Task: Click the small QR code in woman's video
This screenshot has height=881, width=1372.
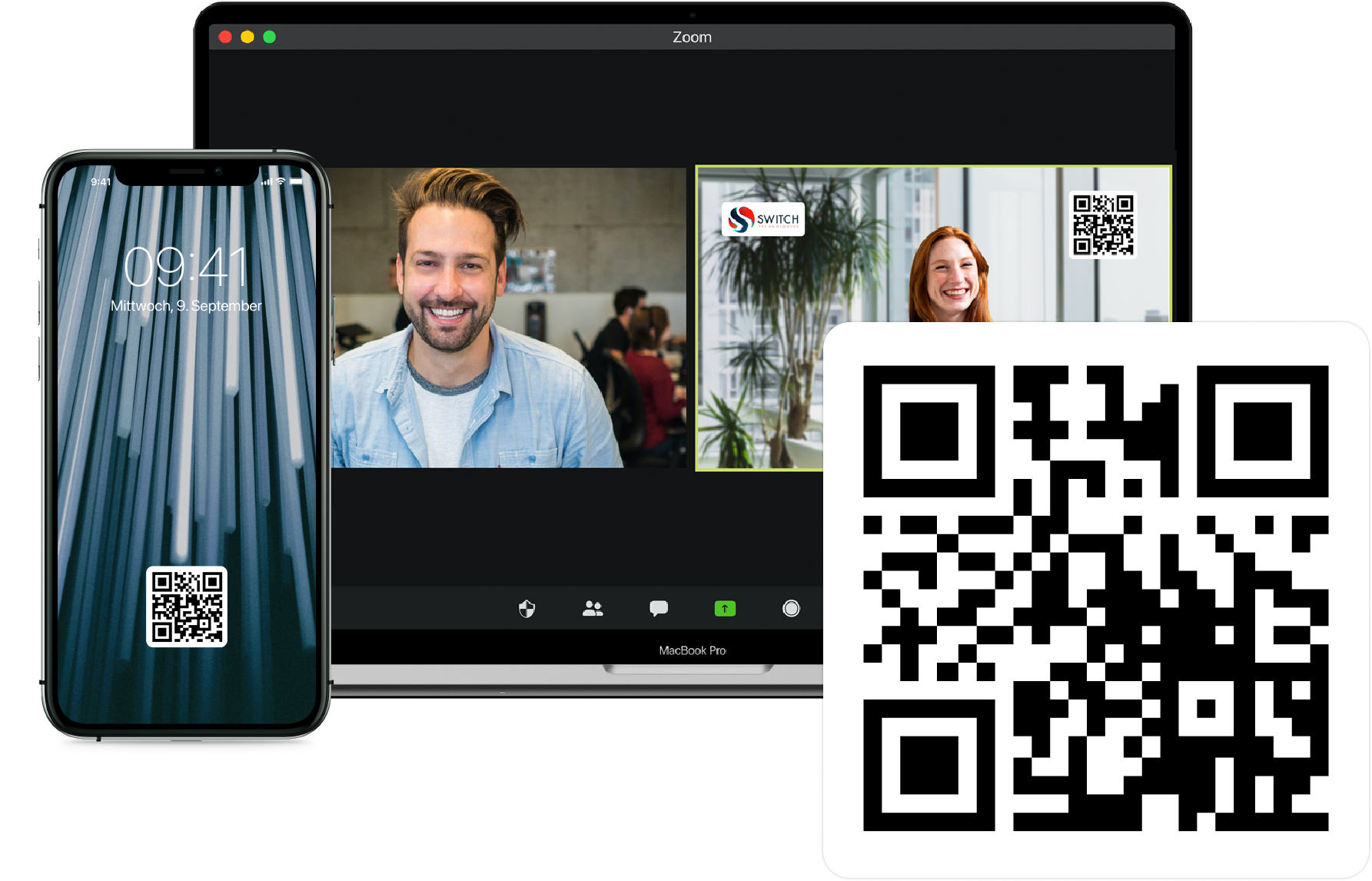Action: tap(1103, 224)
